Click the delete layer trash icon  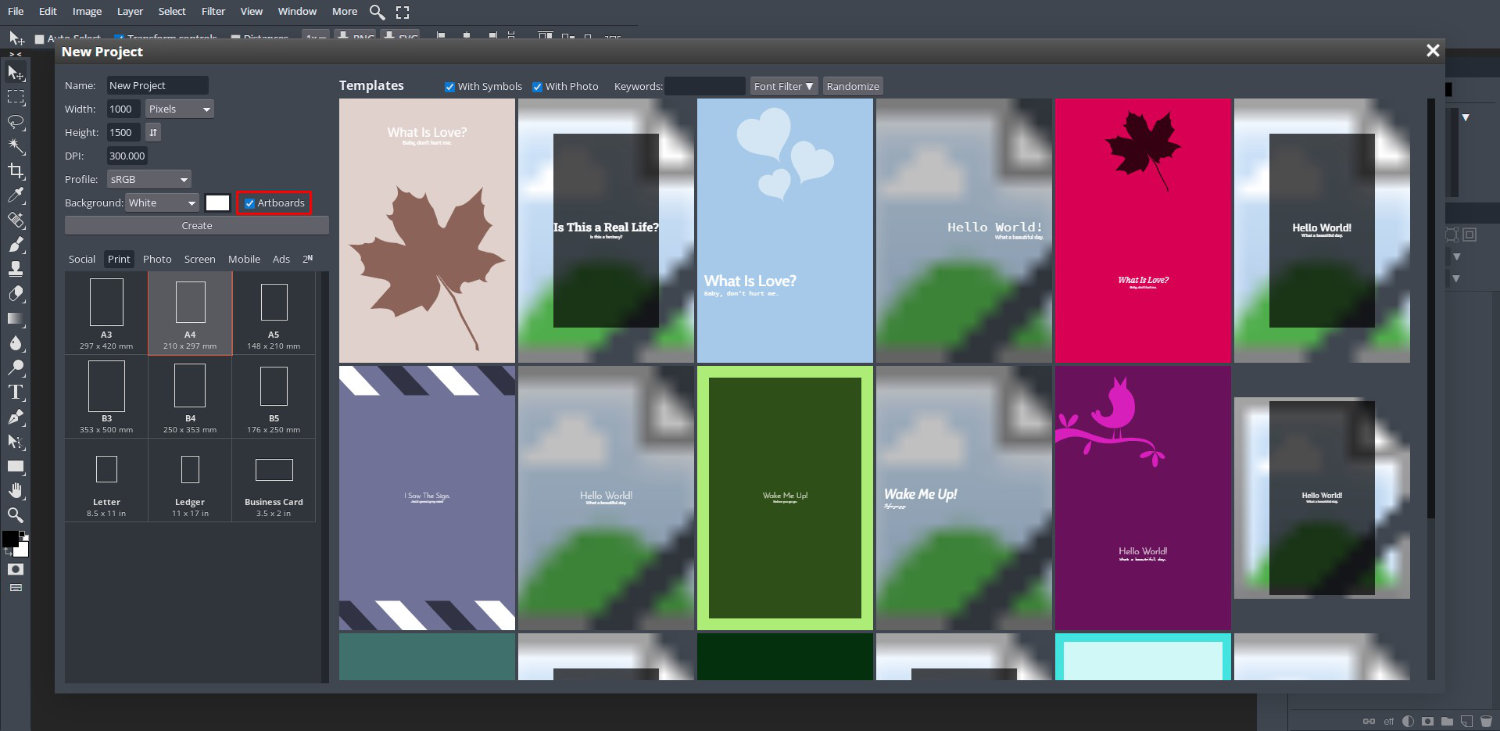pyautogui.click(x=1487, y=720)
